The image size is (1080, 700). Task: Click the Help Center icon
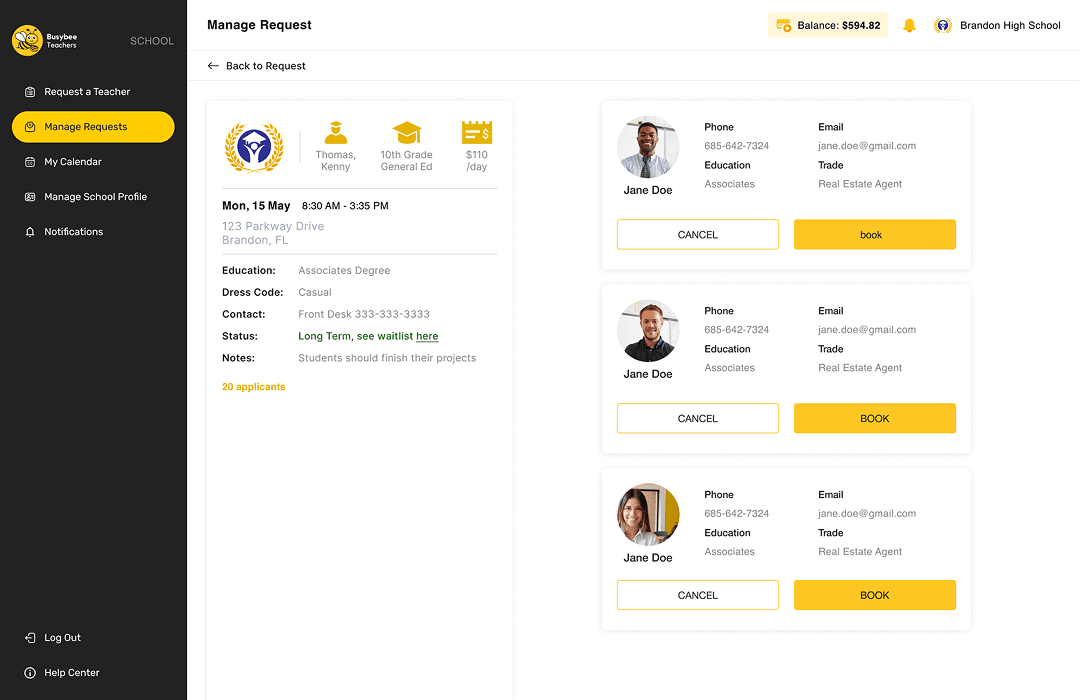(x=29, y=672)
